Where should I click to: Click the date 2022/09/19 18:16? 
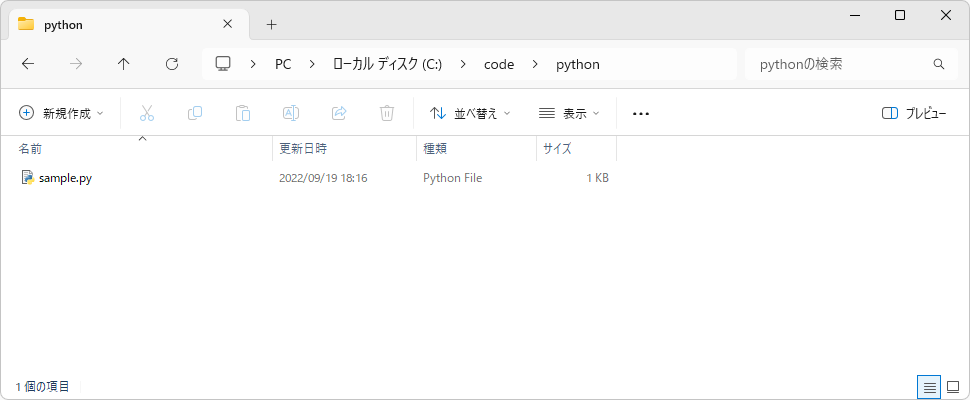point(324,178)
